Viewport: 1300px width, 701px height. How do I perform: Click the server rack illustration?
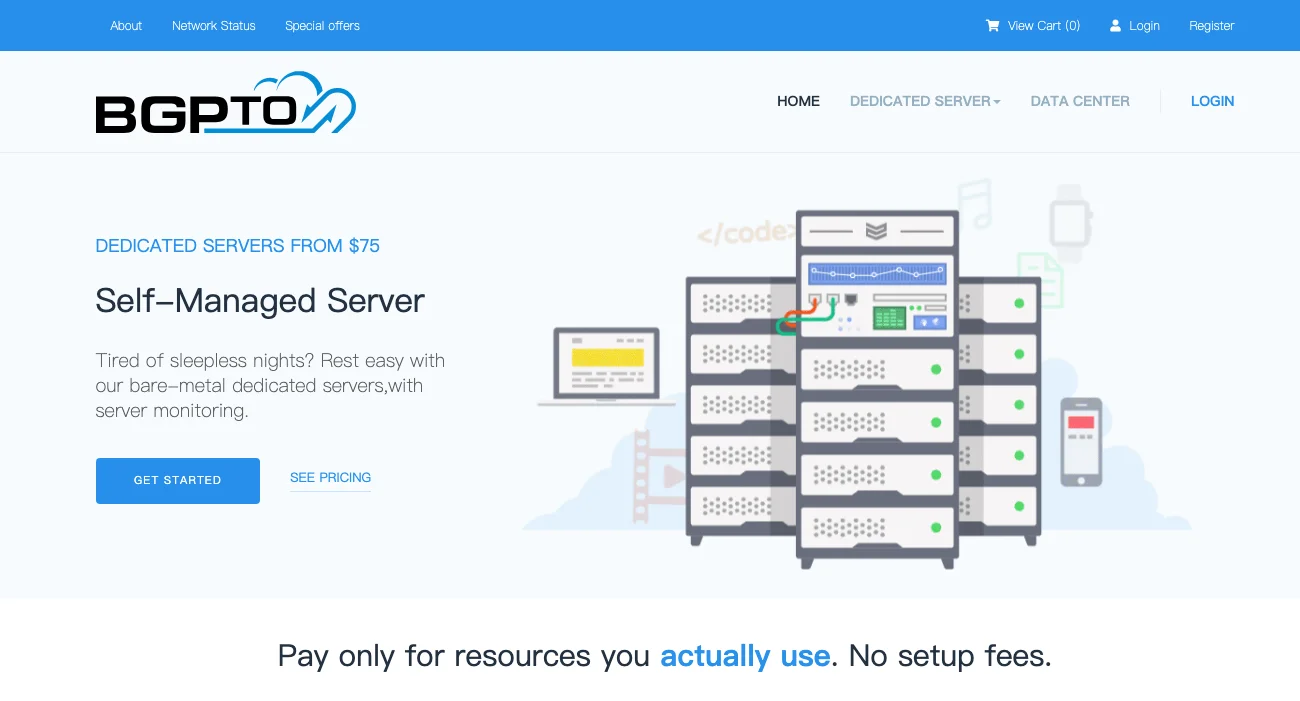point(862,388)
